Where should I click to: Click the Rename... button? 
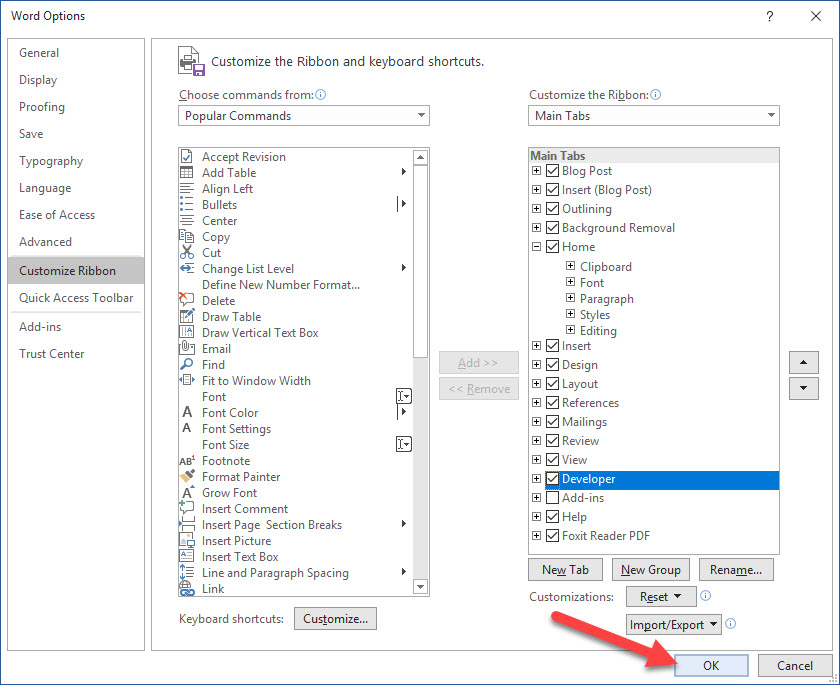[x=736, y=570]
